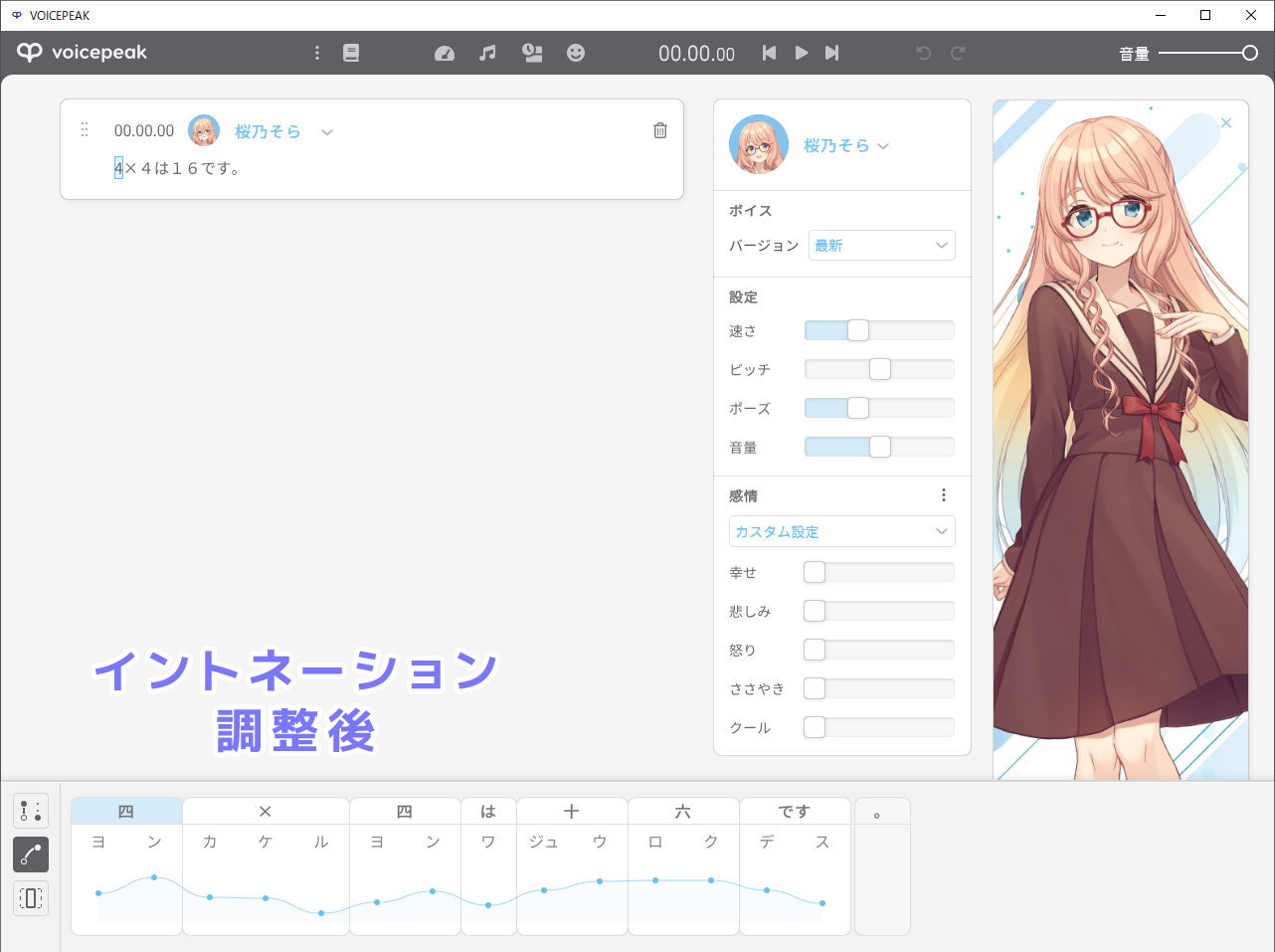Adjust the ポーズ slider
1275x952 pixels.
[x=879, y=408]
